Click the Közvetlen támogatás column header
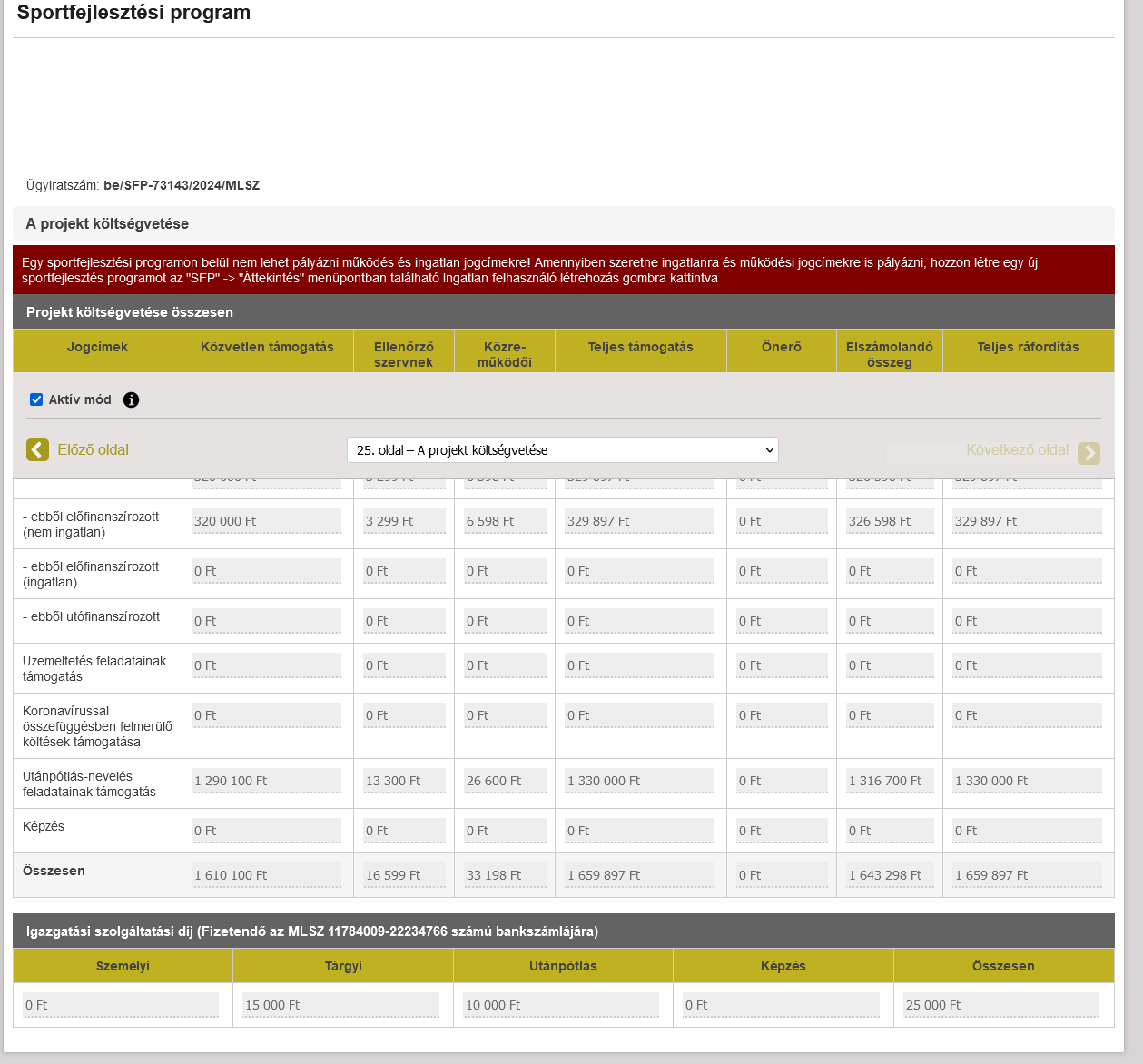 (x=267, y=350)
